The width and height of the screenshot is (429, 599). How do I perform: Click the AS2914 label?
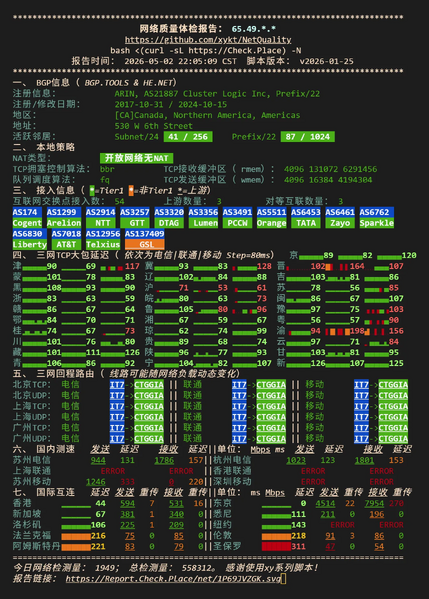[100, 212]
